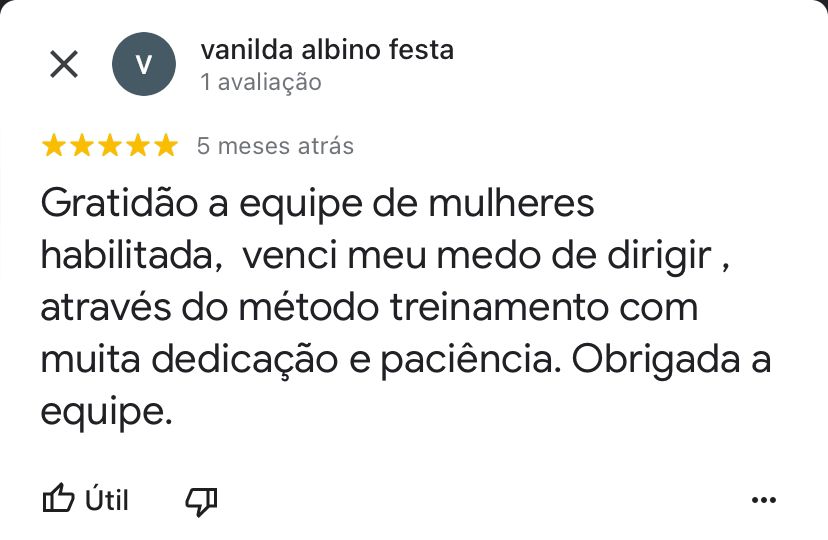Screen dimensions: 828x540
Task: Click the third yellow rating star
Action: coord(110,146)
